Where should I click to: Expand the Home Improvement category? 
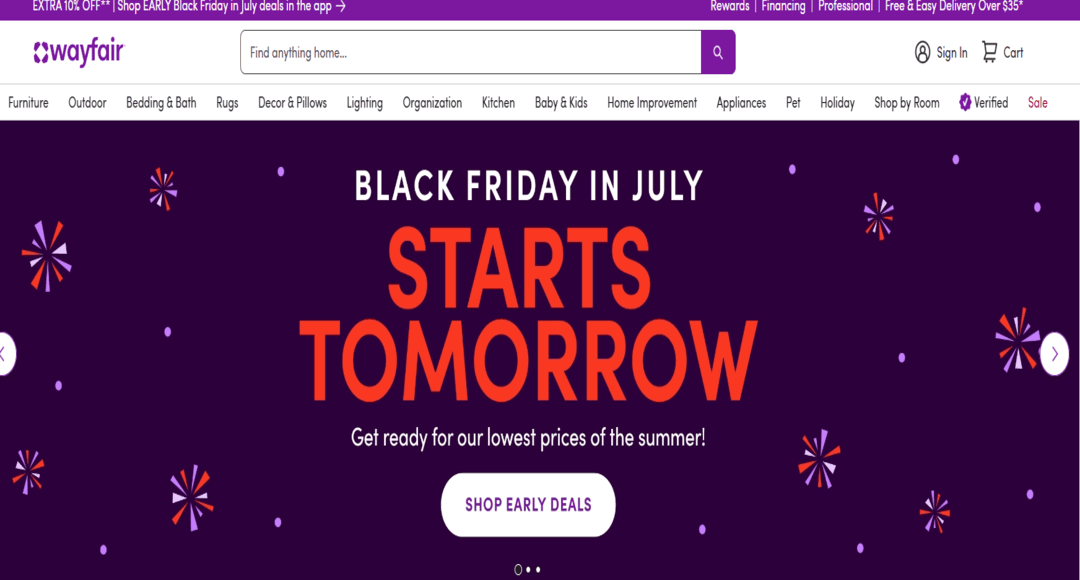pyautogui.click(x=651, y=102)
